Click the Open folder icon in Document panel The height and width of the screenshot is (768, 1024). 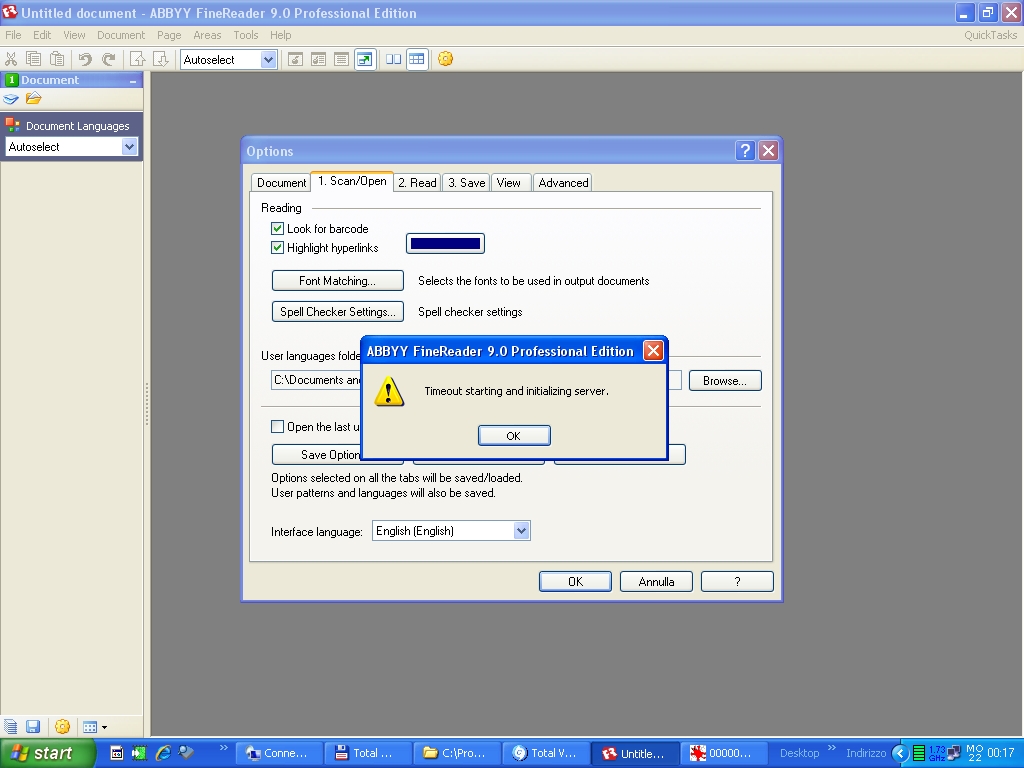pos(33,99)
